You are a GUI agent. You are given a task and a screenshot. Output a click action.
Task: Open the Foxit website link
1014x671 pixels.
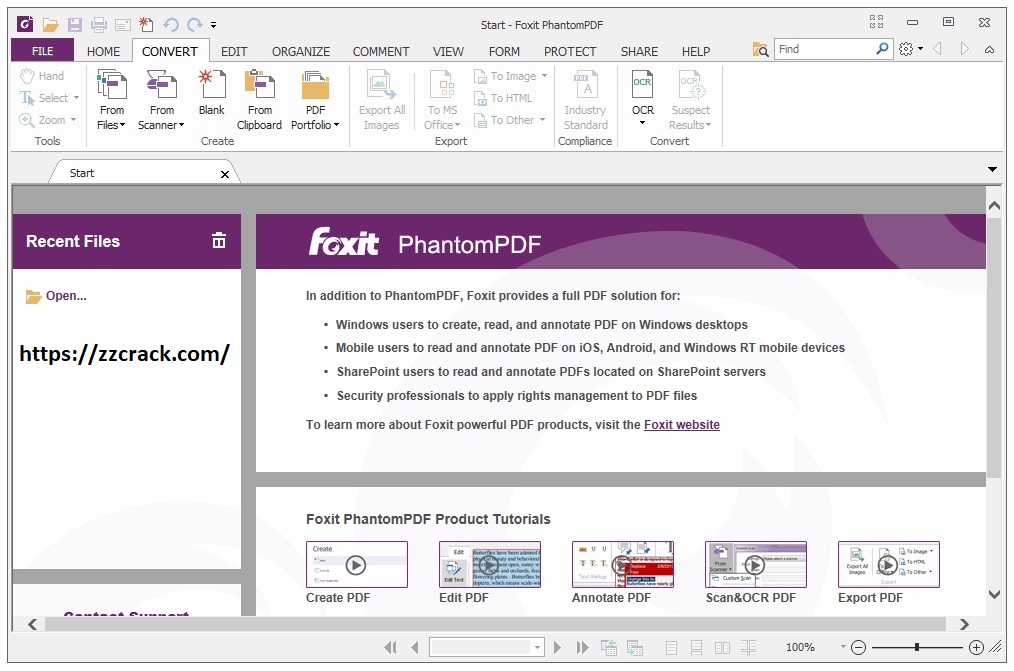click(x=682, y=425)
